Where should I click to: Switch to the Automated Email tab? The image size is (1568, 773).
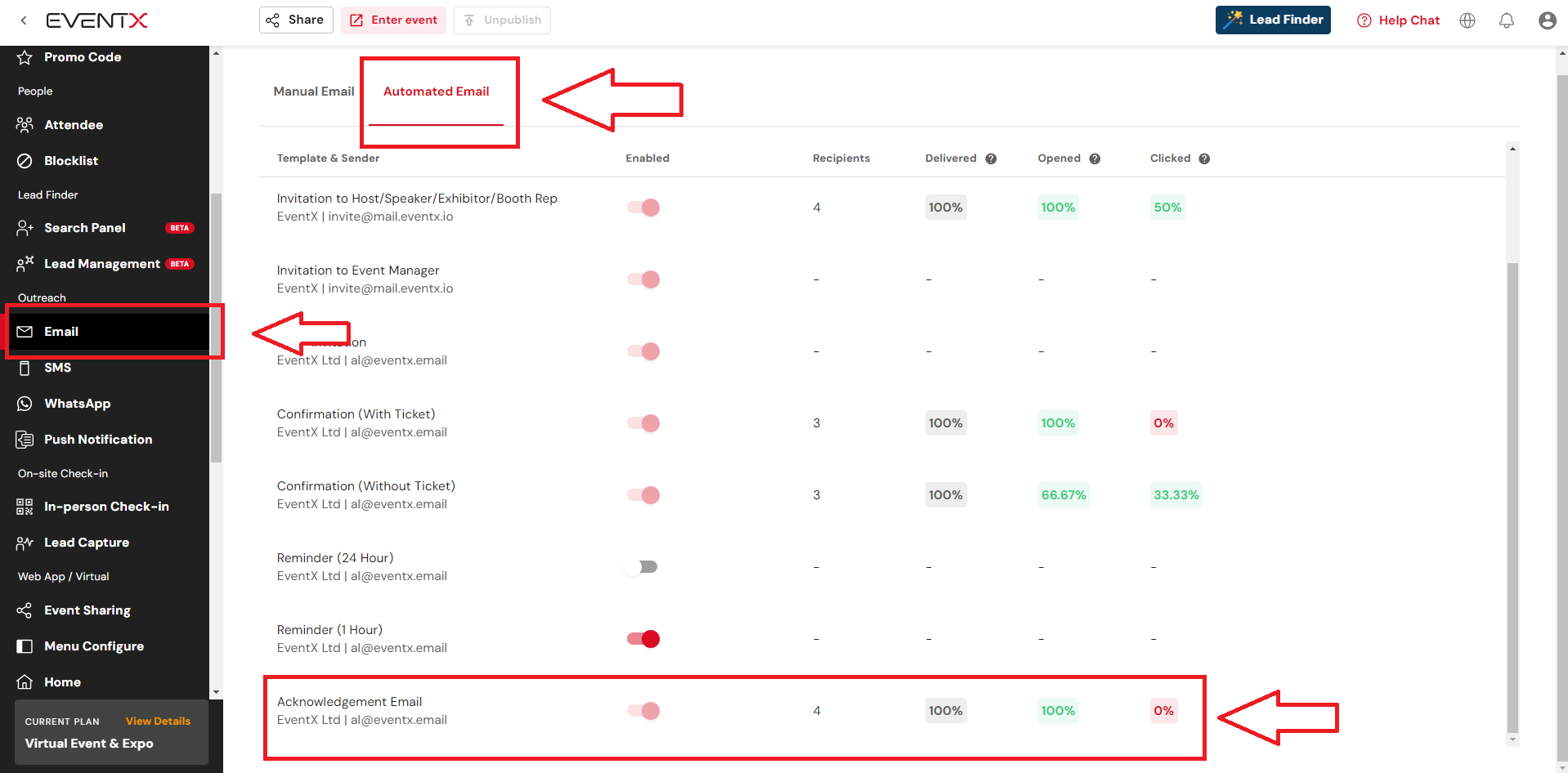436,92
